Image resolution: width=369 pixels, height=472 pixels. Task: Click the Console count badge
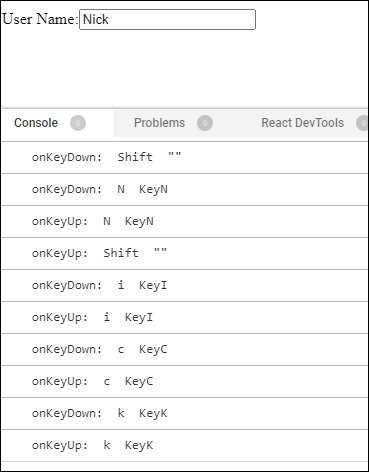78,123
